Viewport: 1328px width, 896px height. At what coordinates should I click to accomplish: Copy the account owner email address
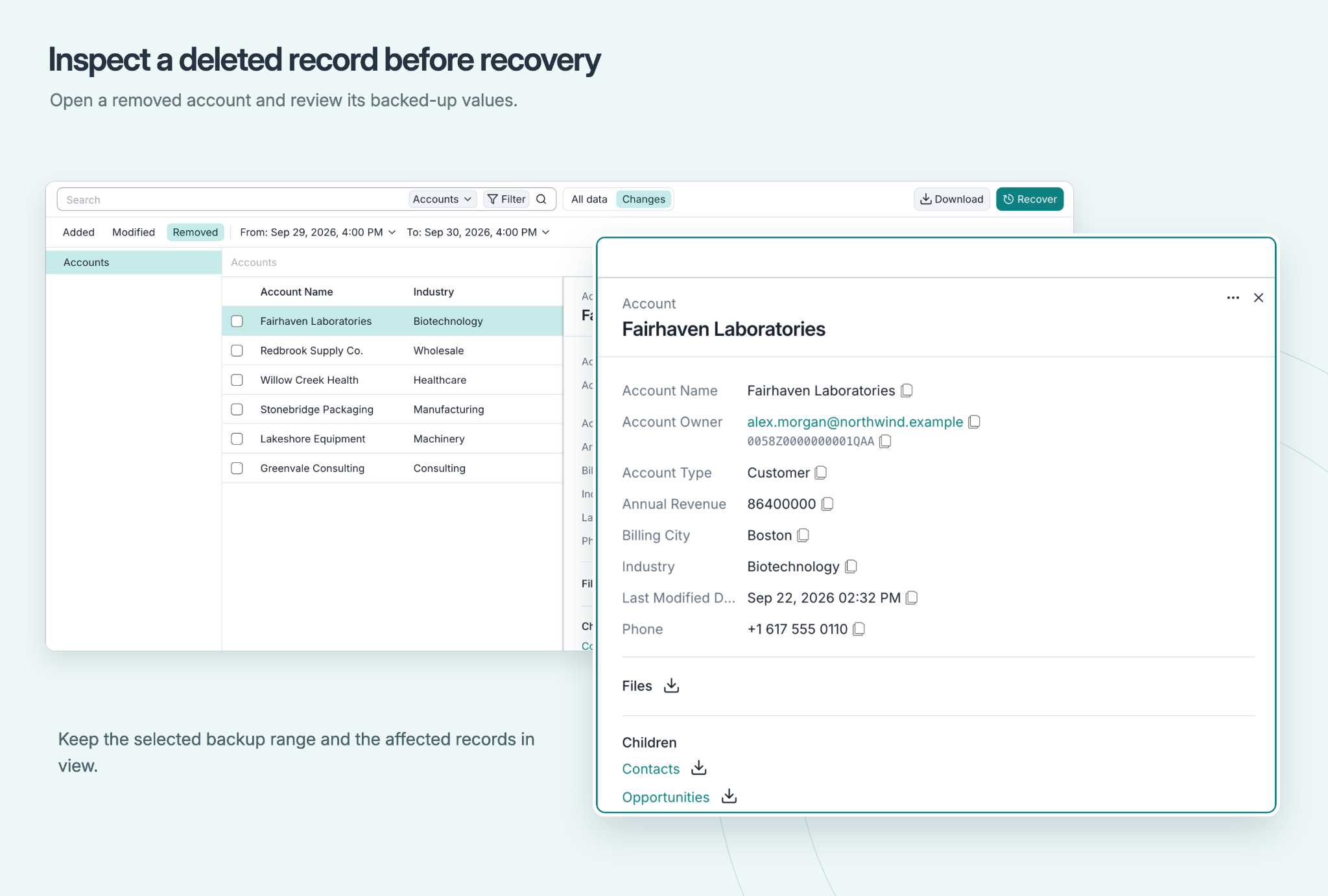coord(974,422)
